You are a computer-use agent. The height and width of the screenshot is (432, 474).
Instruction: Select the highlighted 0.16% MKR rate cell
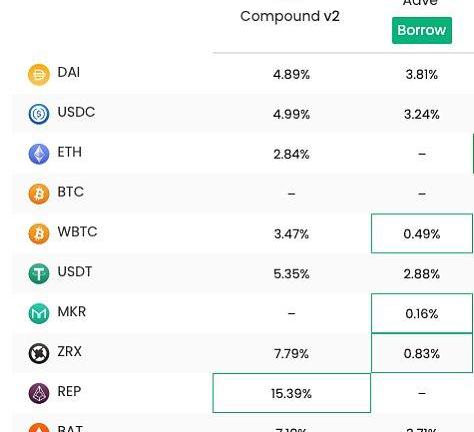(x=422, y=313)
